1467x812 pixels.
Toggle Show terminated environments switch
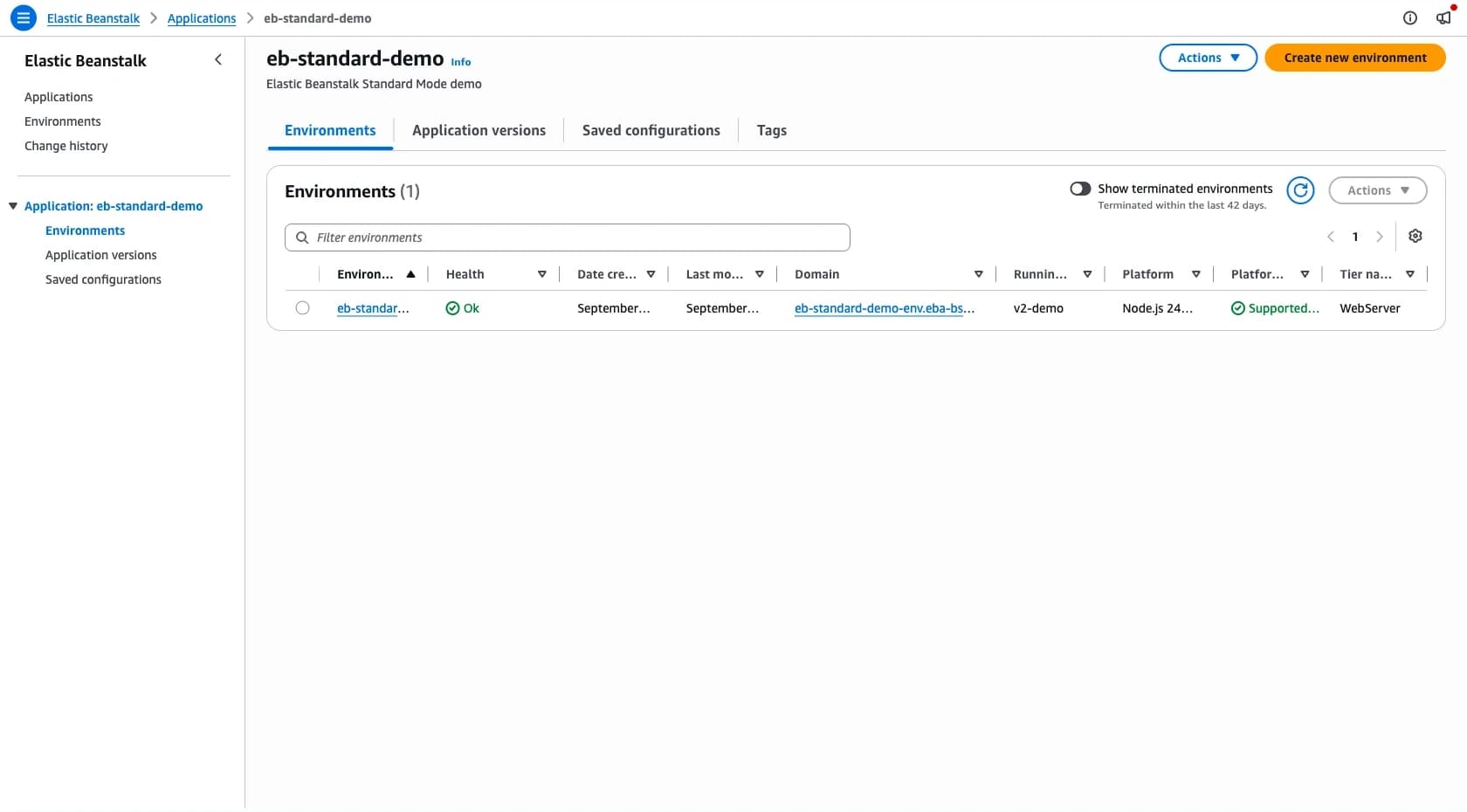(1080, 189)
